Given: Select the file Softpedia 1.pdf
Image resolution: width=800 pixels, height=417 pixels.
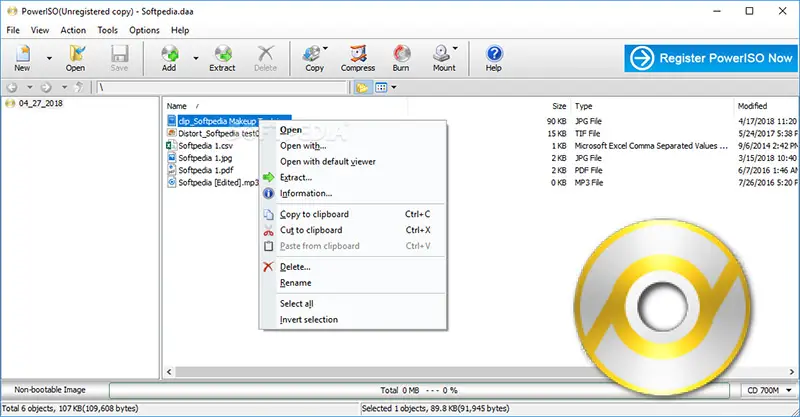Looking at the screenshot, I should (206, 170).
